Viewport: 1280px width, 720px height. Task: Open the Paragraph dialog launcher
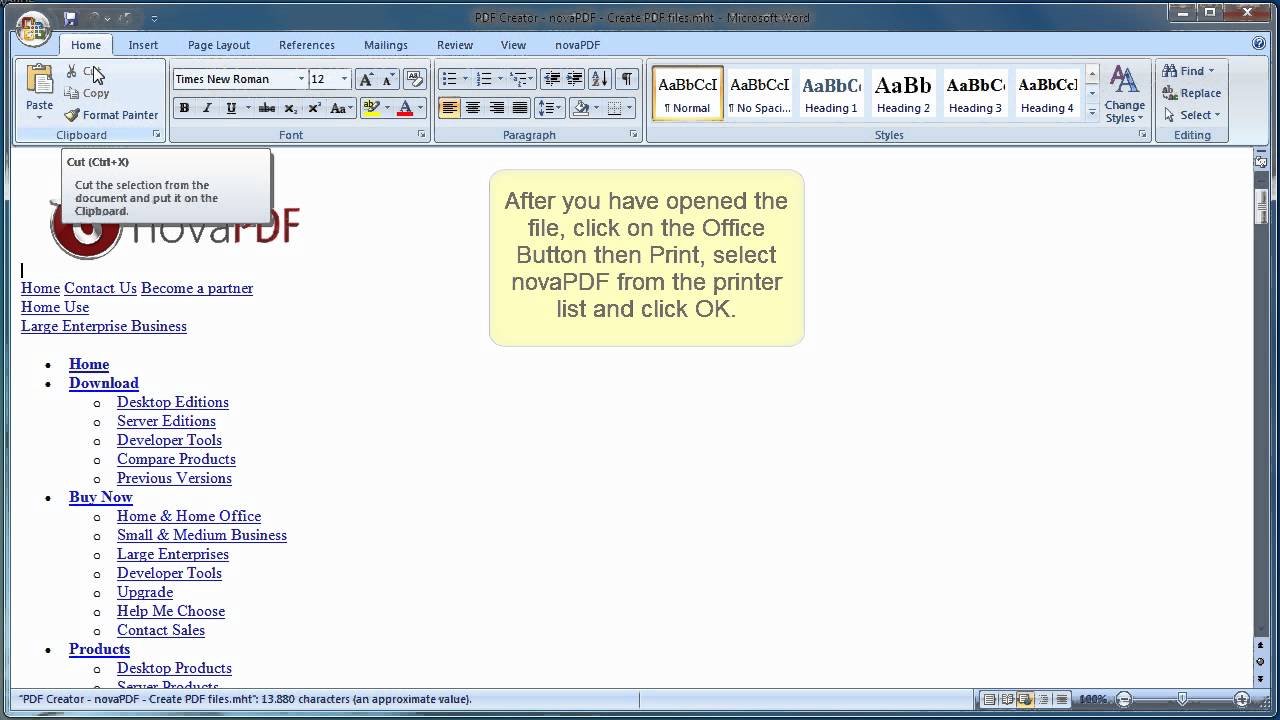pyautogui.click(x=634, y=134)
